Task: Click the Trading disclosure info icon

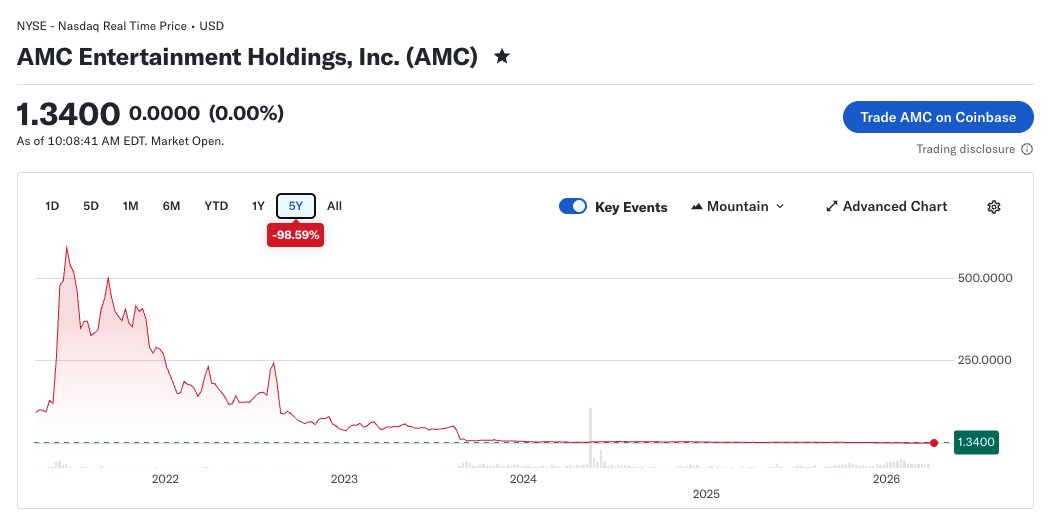Action: [1027, 149]
